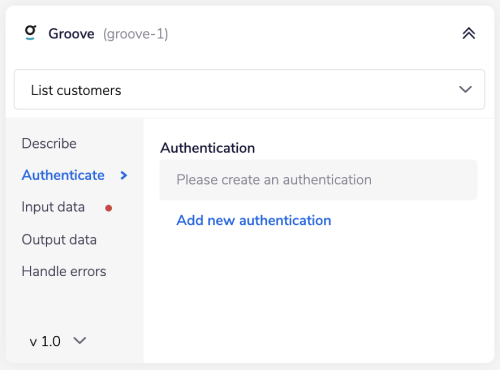Go to the Output data tab

pos(59,240)
